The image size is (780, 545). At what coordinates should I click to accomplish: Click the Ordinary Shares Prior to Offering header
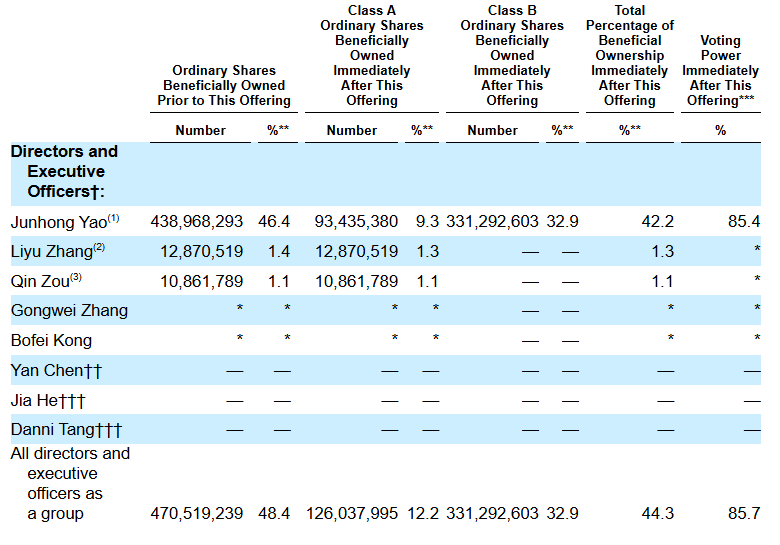pos(224,86)
